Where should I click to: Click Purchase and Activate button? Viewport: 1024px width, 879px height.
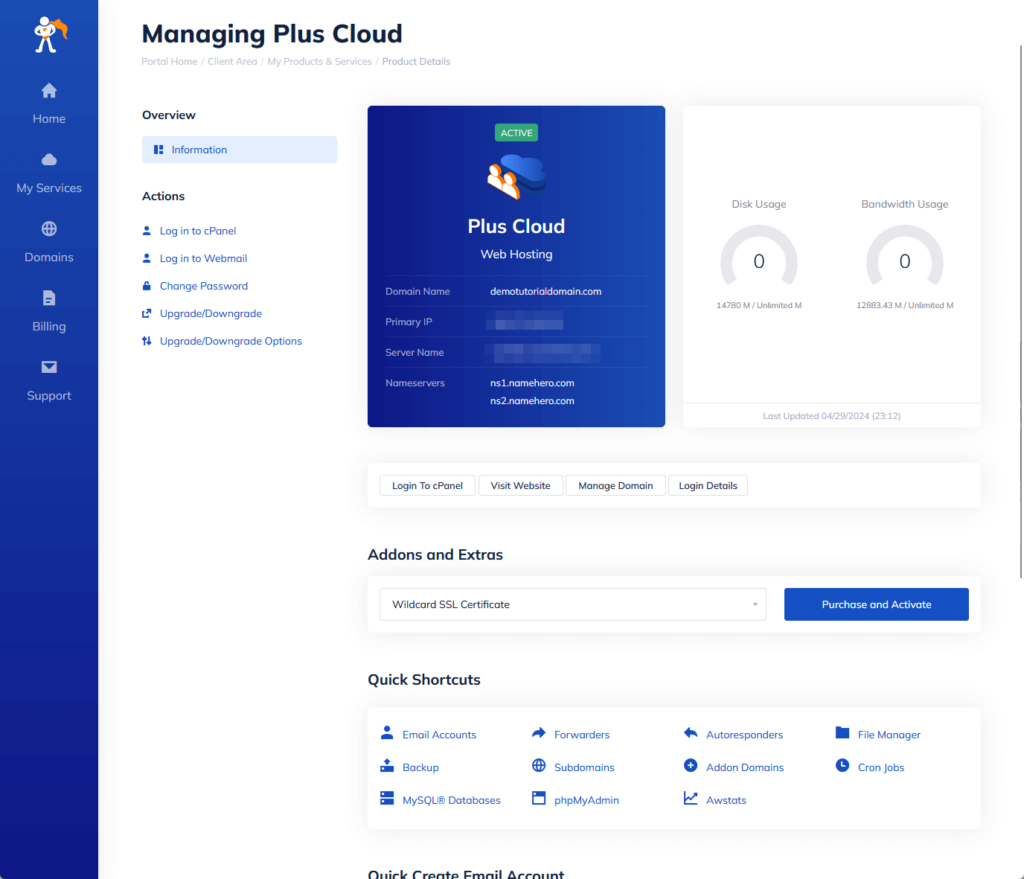pyautogui.click(x=876, y=604)
